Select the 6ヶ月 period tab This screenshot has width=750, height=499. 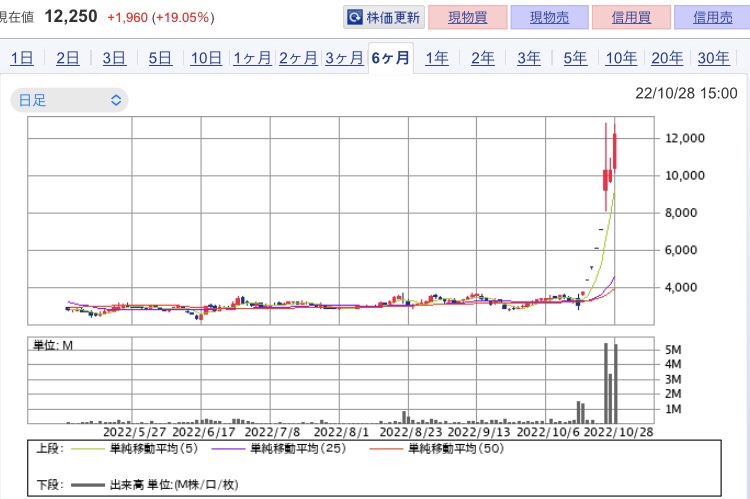(390, 58)
